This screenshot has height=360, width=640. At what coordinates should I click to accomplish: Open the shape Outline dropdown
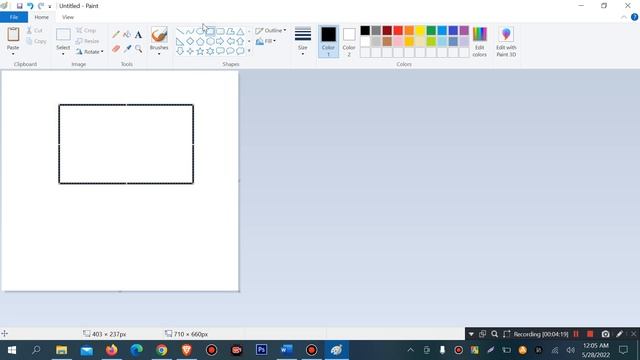(271, 31)
